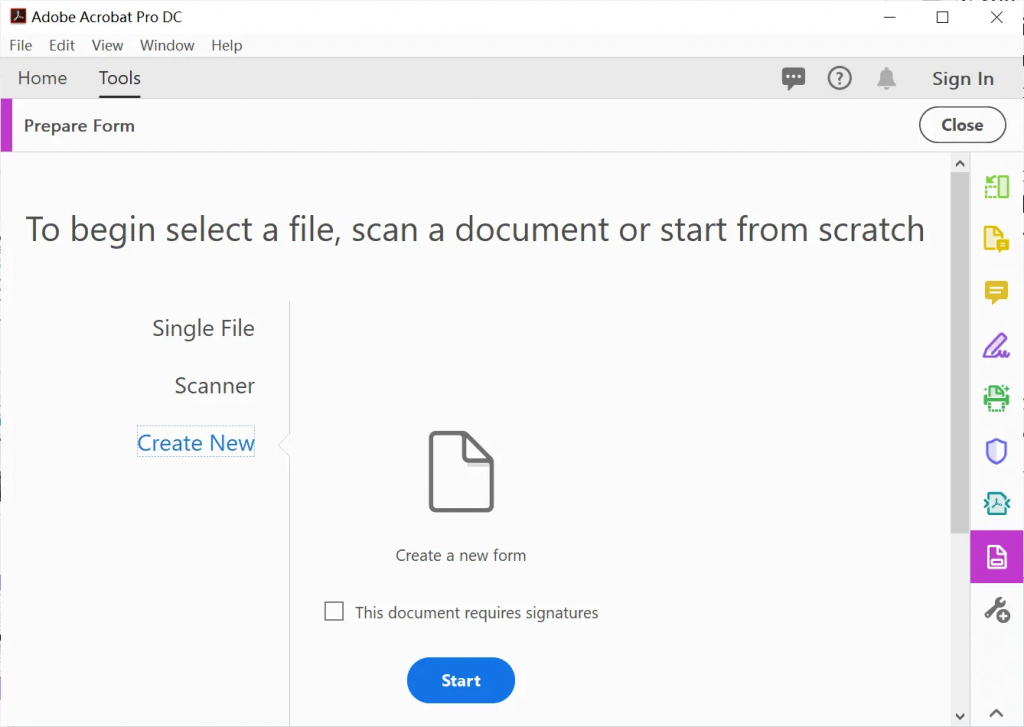1024x727 pixels.
Task: Open the notifications bell
Action: pos(886,78)
